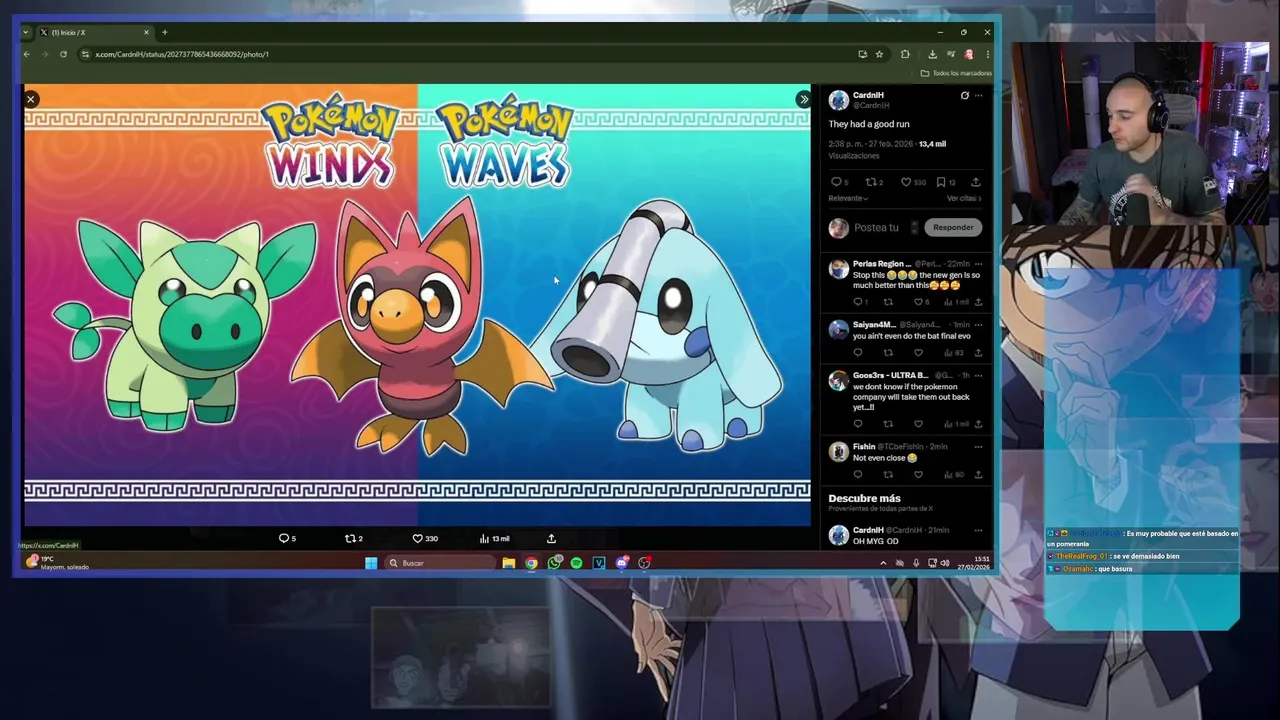Like the Perlas Region reply (heart with 6)

pos(918,302)
